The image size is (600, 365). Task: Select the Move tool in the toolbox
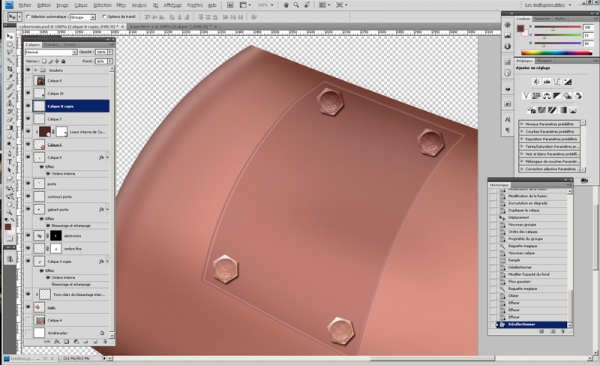point(10,37)
